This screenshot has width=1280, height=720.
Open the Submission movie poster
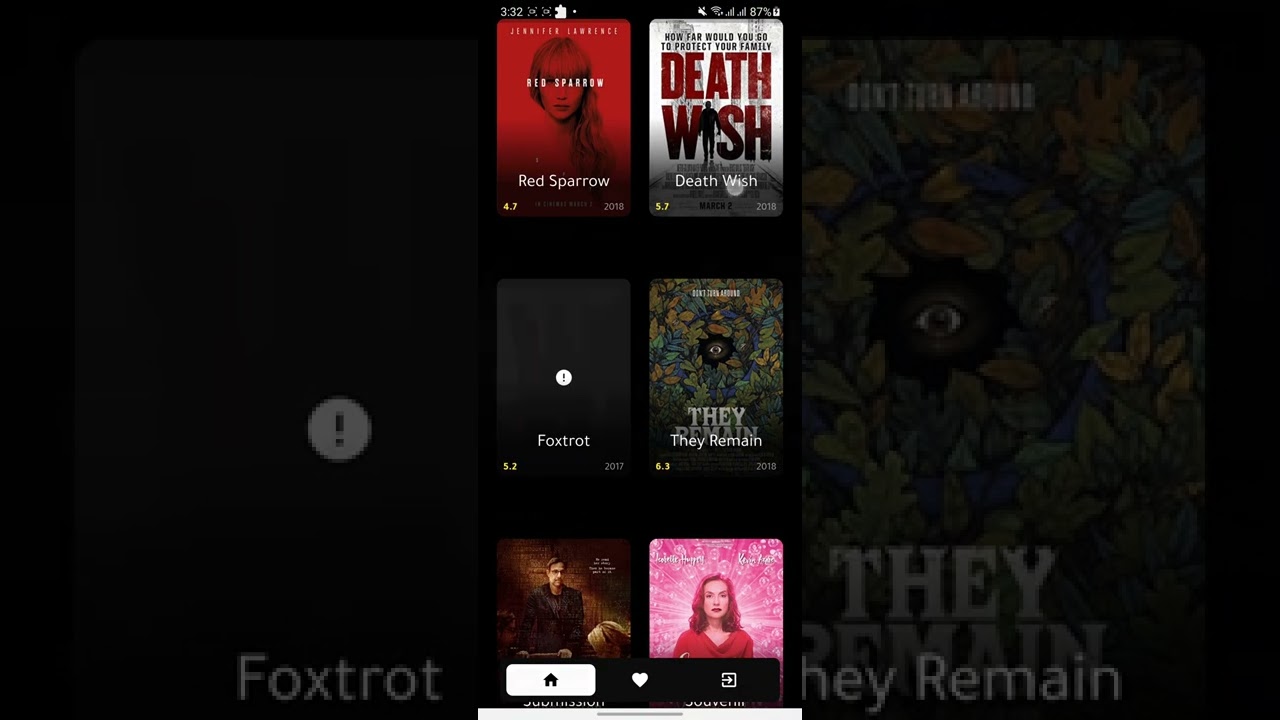564,600
